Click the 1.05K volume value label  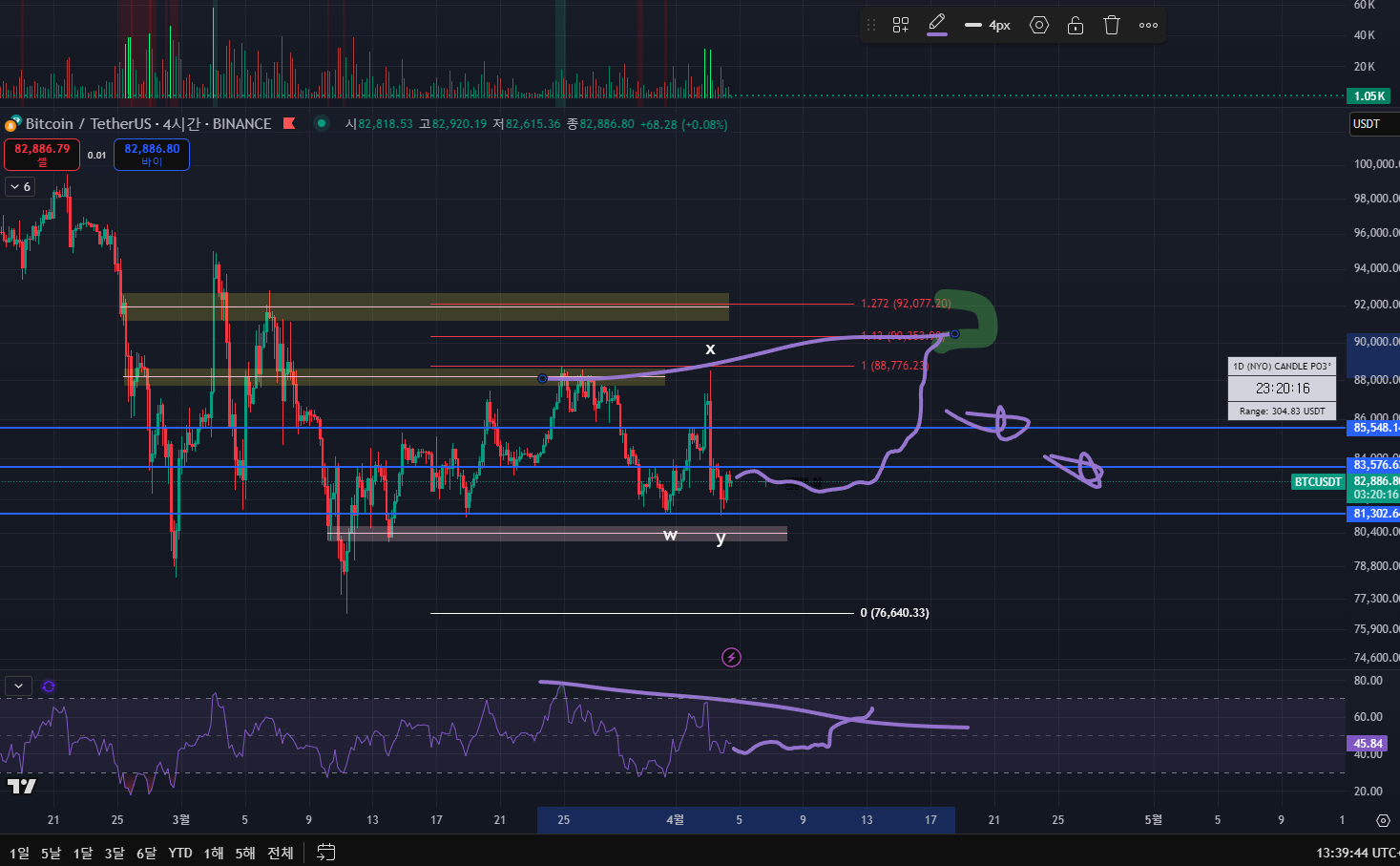pyautogui.click(x=1369, y=95)
